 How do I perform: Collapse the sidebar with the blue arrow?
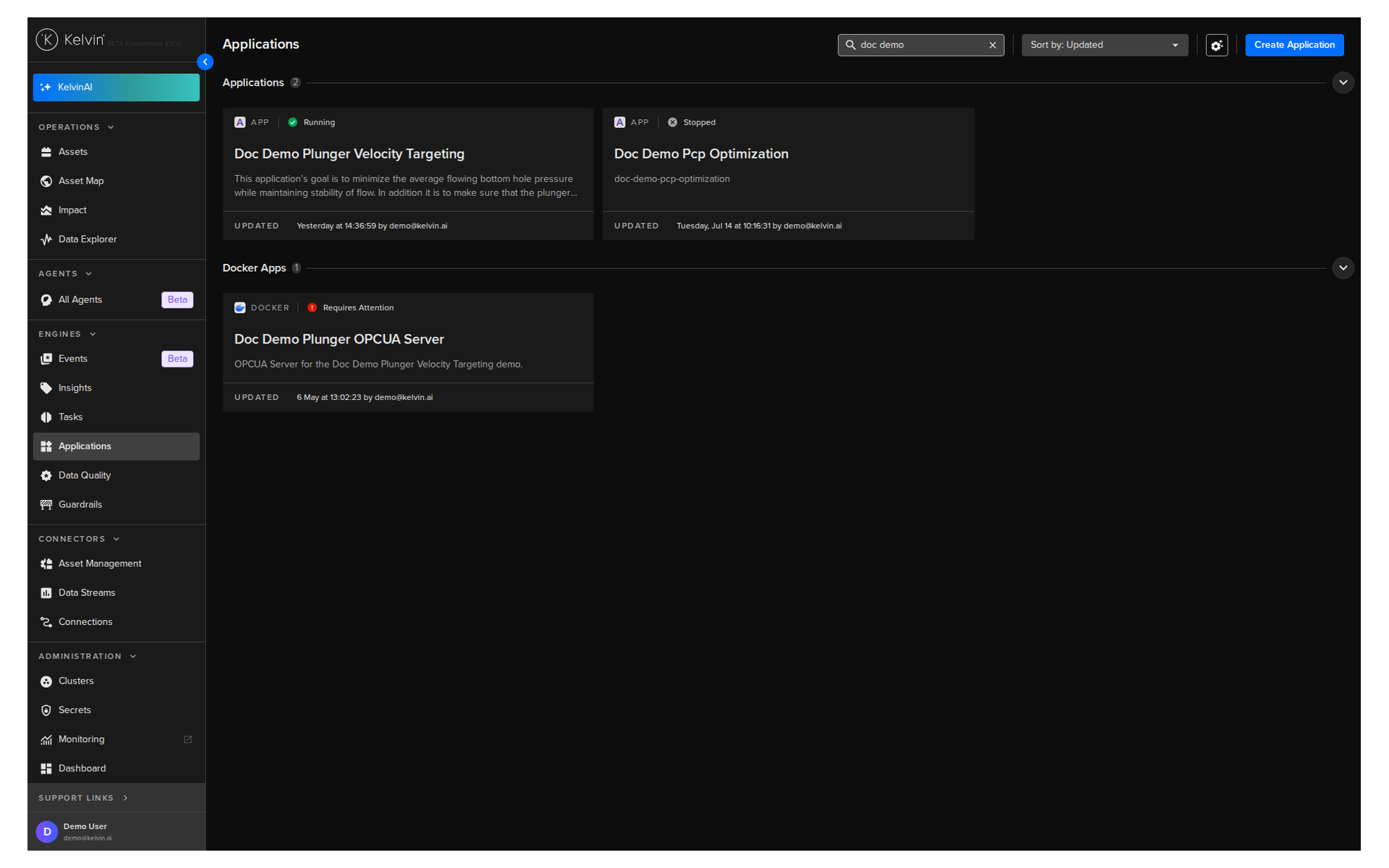tap(205, 62)
